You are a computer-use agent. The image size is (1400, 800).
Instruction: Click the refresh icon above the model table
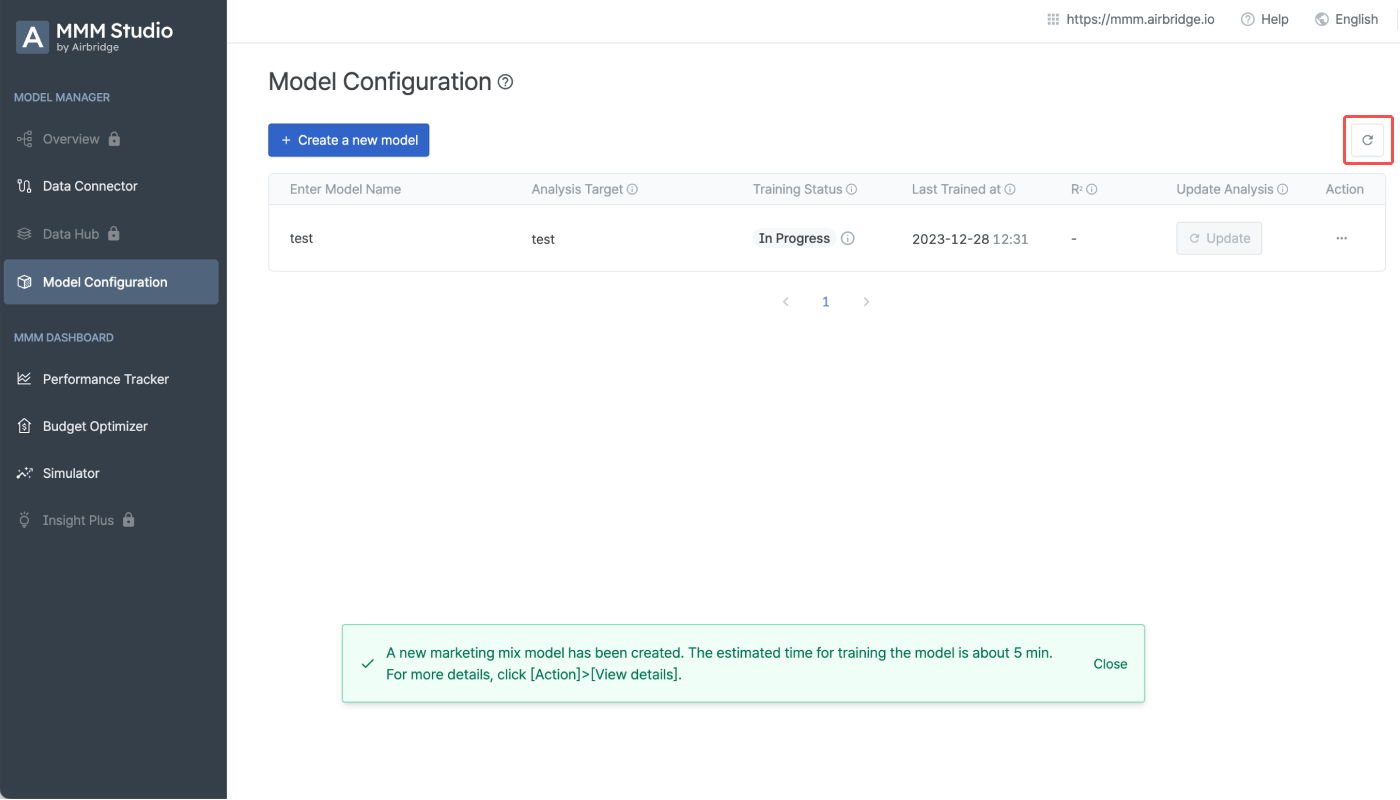pyautogui.click(x=1368, y=140)
